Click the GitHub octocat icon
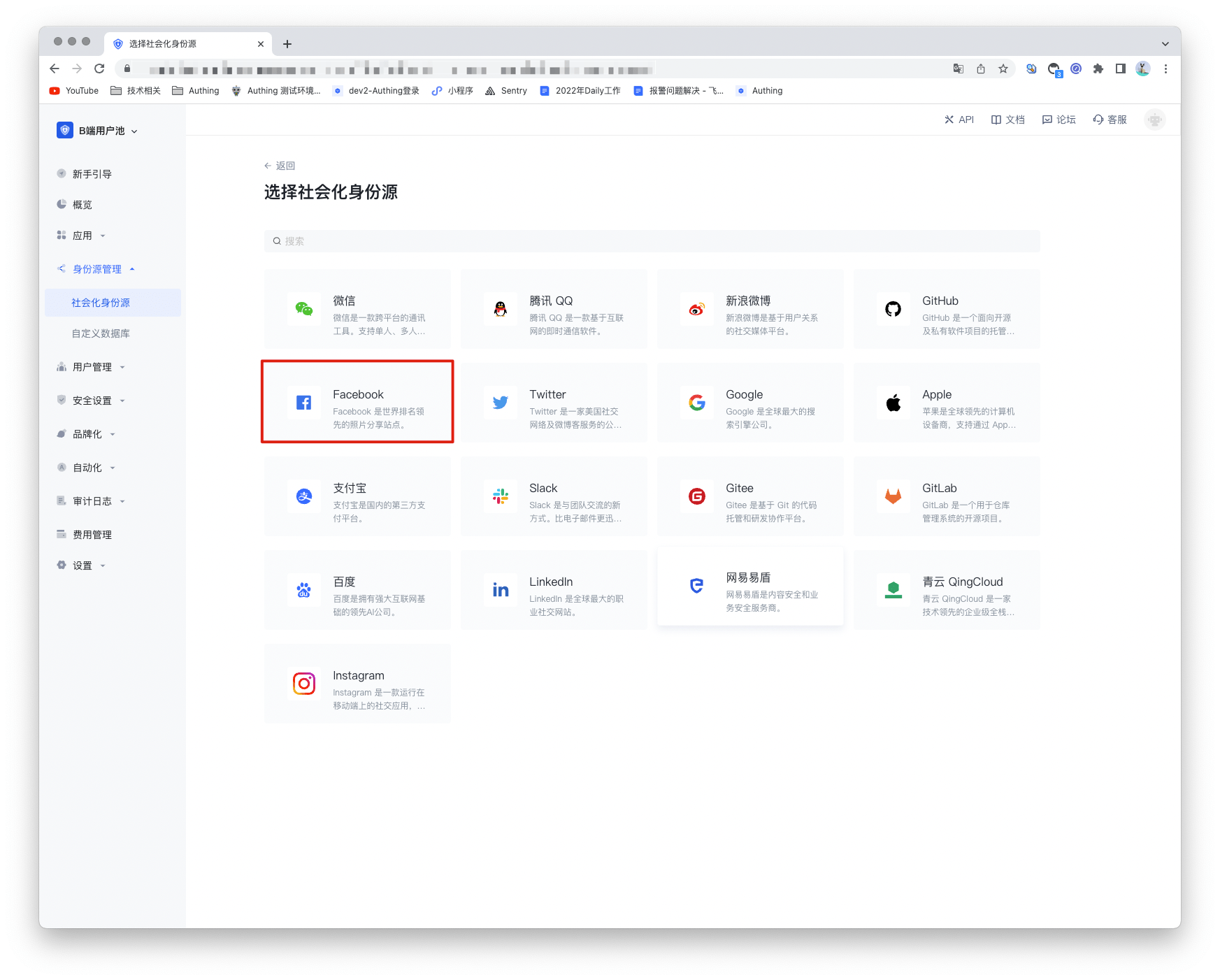The height and width of the screenshot is (980, 1220). click(893, 309)
